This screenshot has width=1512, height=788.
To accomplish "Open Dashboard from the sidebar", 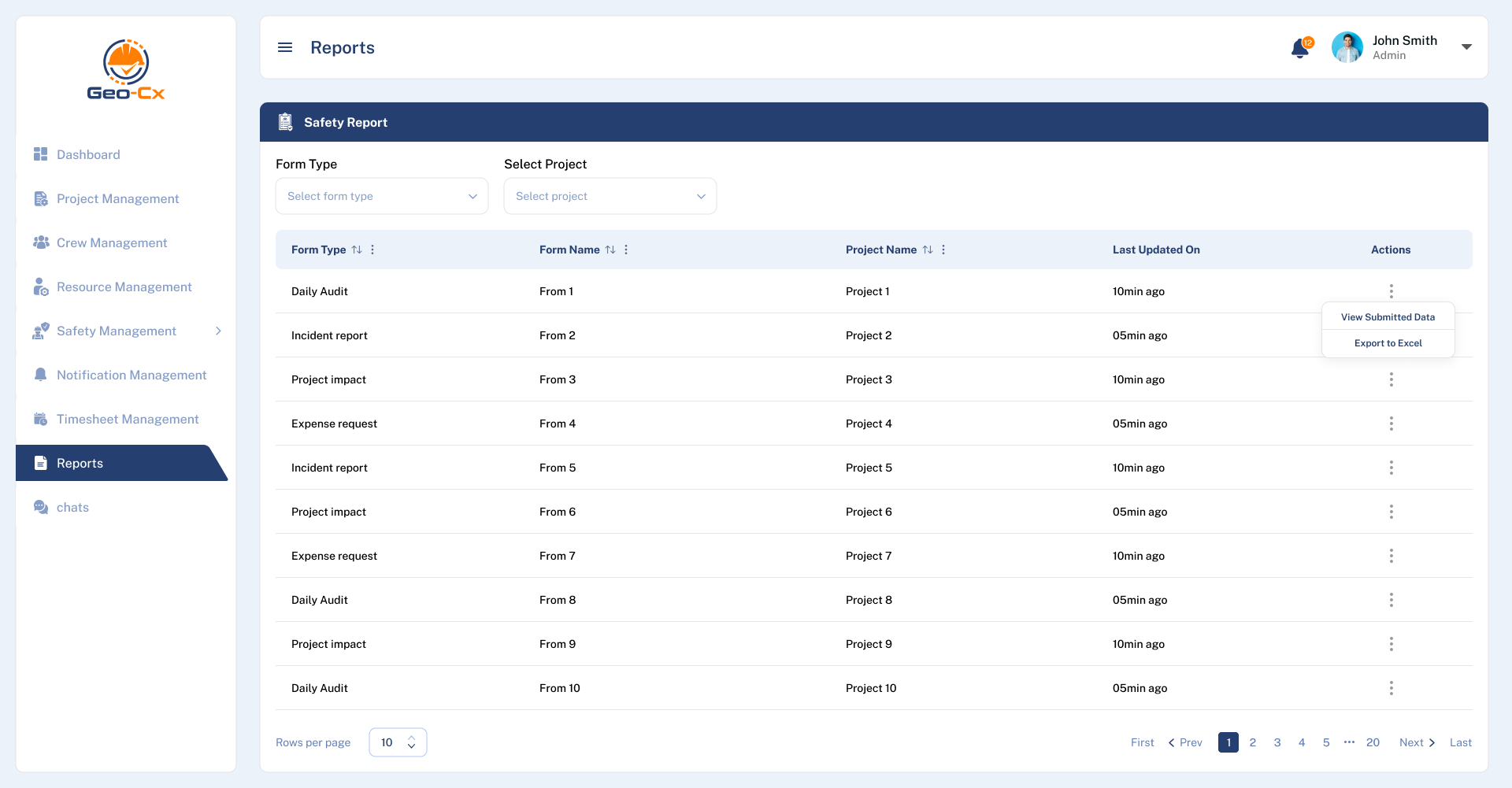I will [88, 155].
